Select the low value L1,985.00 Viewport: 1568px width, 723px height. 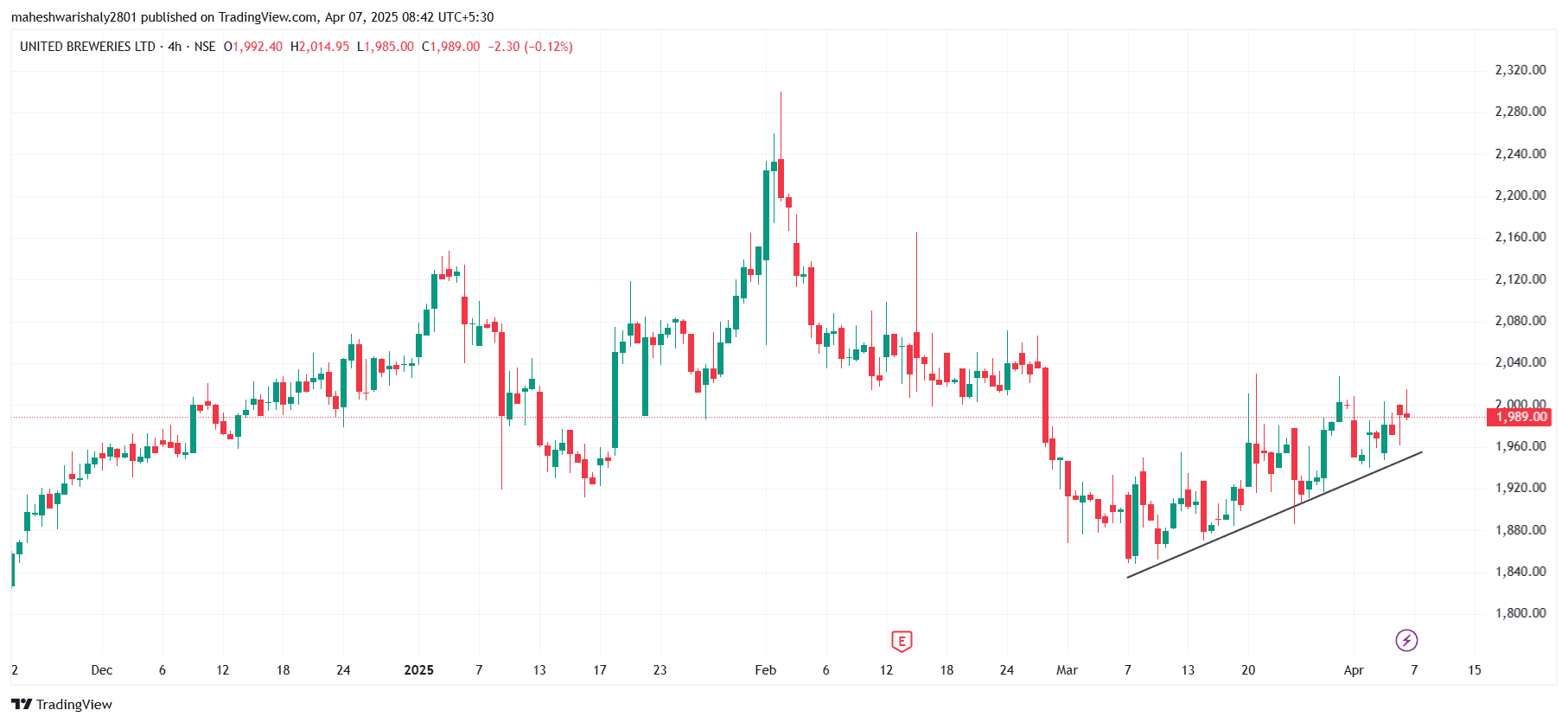386,47
